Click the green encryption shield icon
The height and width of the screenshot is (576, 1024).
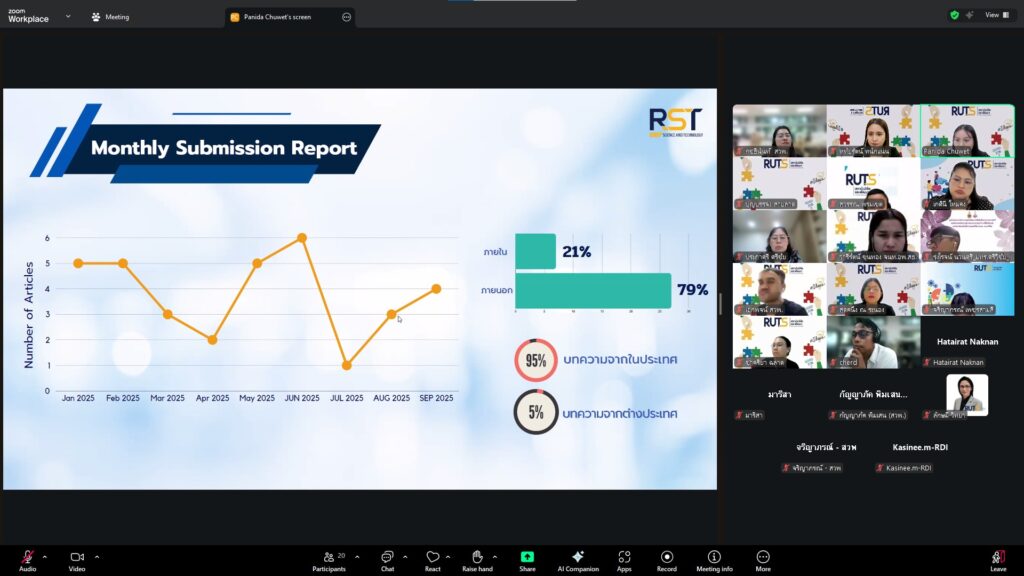[954, 15]
